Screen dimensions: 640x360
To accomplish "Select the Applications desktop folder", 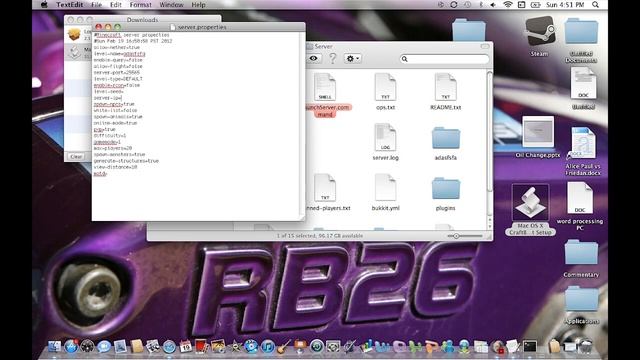I will (x=581, y=305).
